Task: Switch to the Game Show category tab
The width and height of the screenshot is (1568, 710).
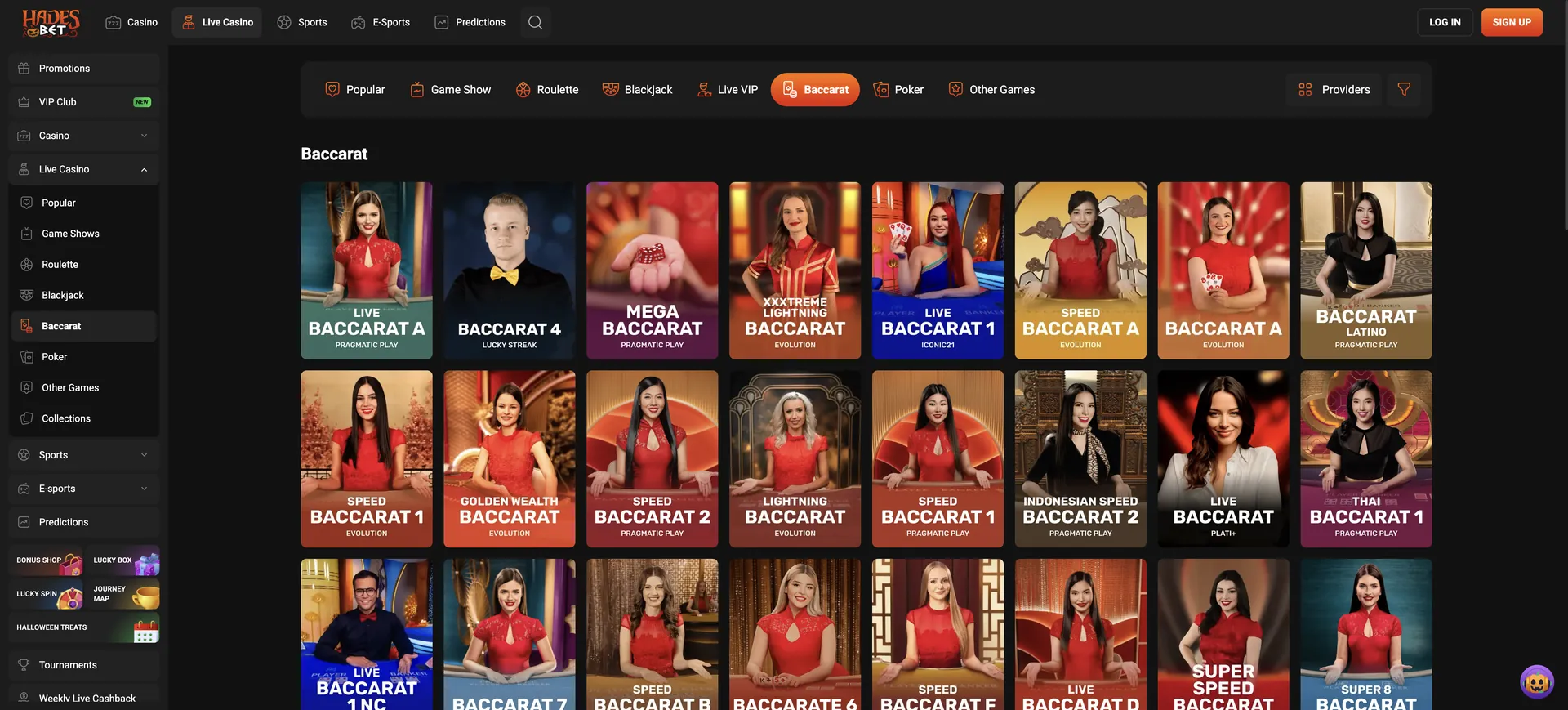Action: [x=450, y=90]
